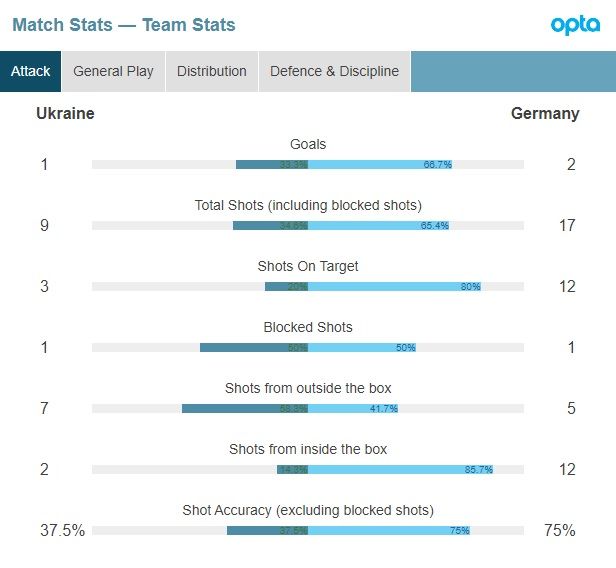Click Ukraine's 50% Blocked Shots bar
Viewport: 616px width, 568px height.
point(254,348)
